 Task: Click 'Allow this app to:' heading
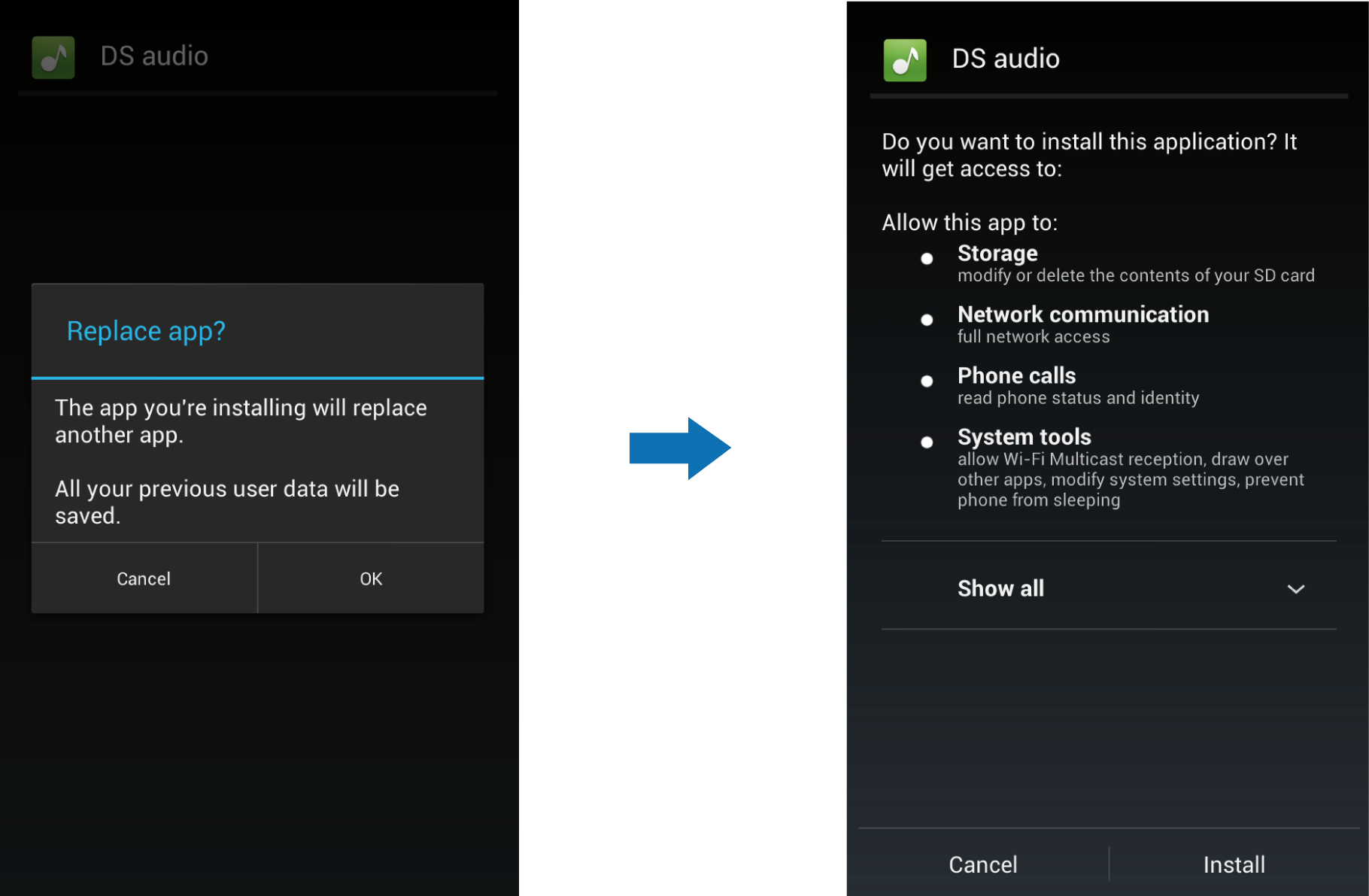(x=970, y=223)
